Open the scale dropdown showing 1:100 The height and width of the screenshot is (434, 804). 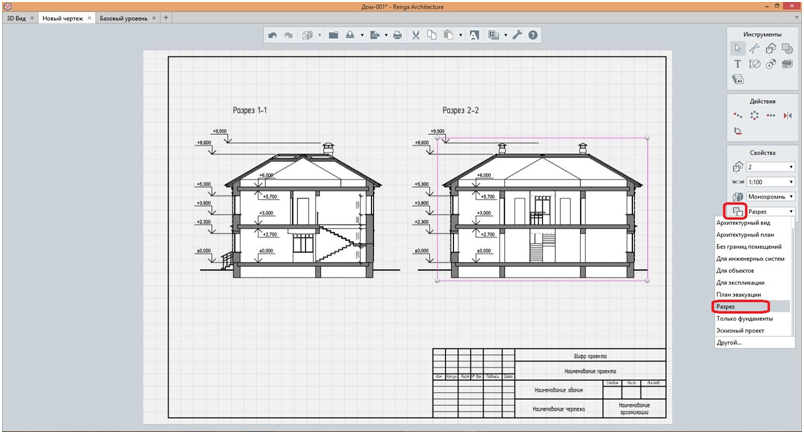(x=770, y=182)
